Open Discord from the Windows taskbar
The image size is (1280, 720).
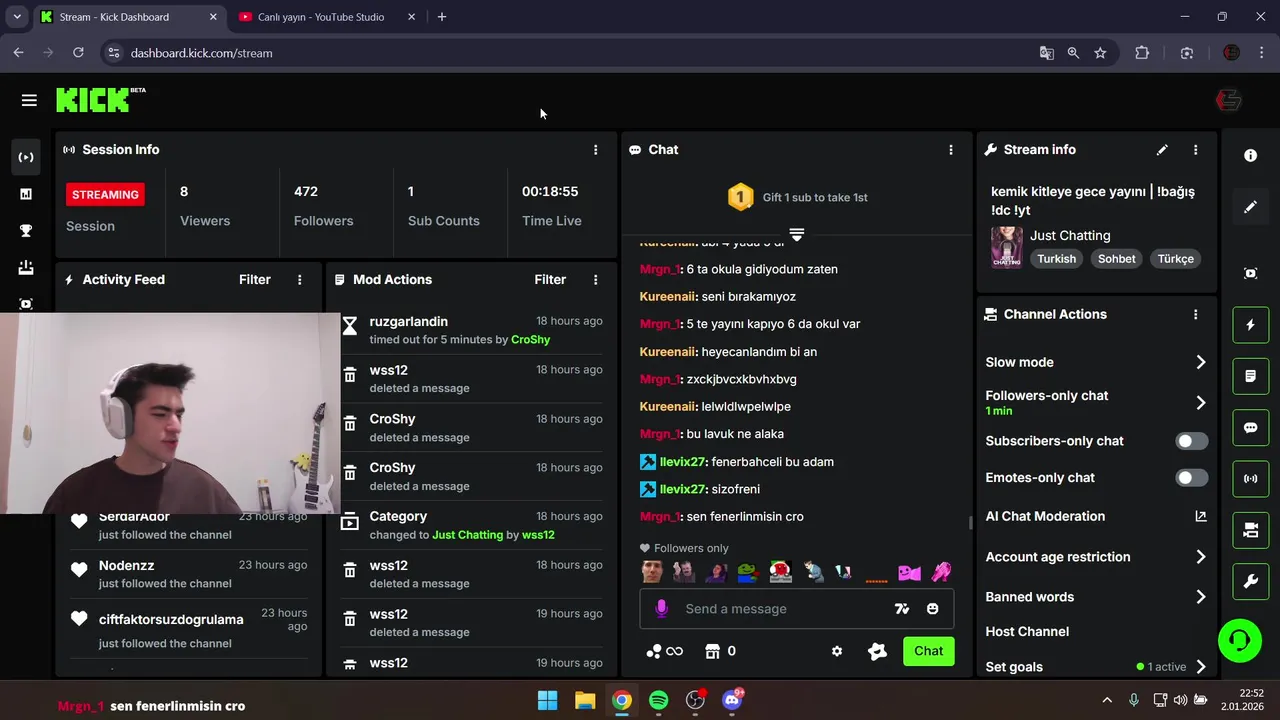732,700
